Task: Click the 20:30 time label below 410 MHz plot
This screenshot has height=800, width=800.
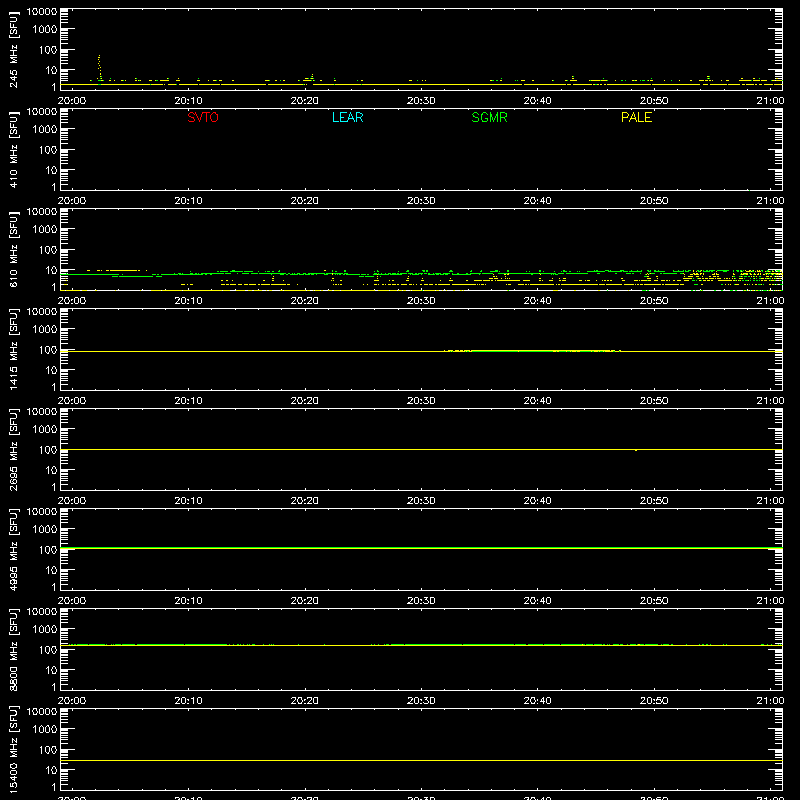Action: tap(421, 201)
